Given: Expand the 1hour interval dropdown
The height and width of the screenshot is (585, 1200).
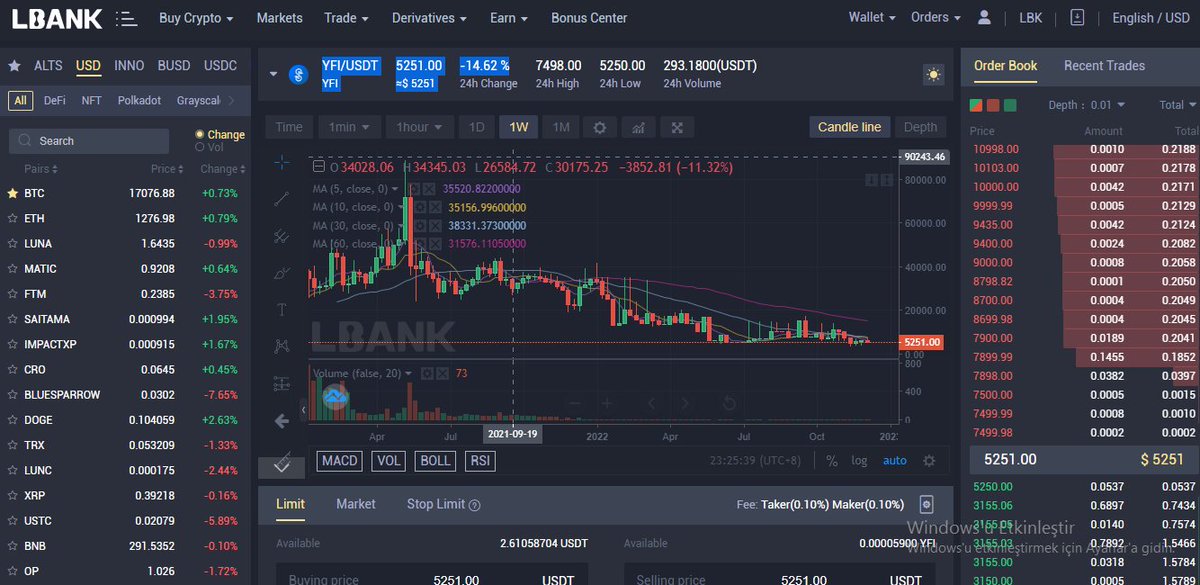Looking at the screenshot, I should point(418,127).
